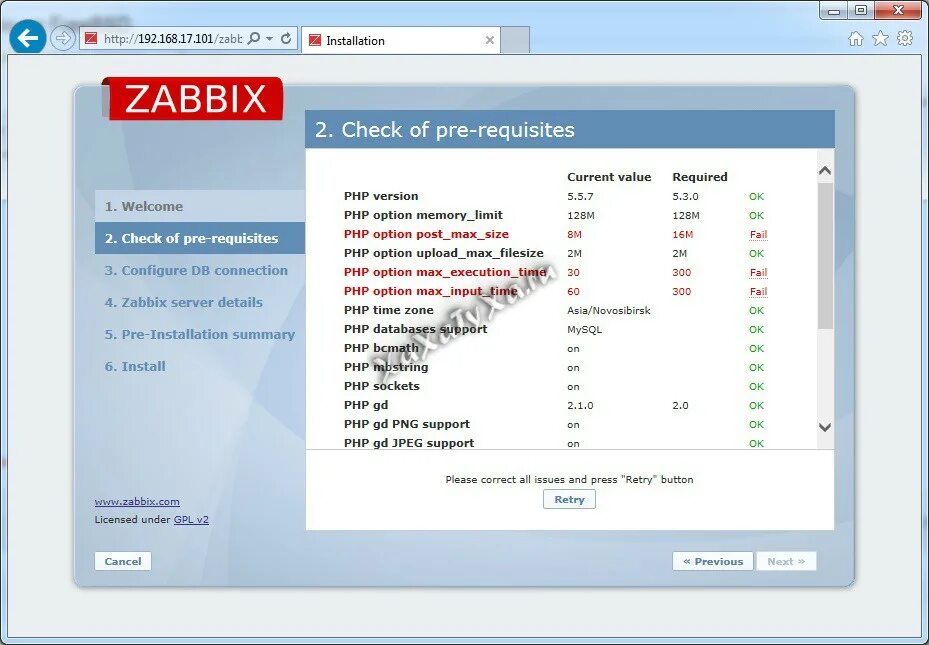Viewport: 929px width, 645px height.
Task: Click 'PHP option memory_limit' label
Action: coord(423,215)
